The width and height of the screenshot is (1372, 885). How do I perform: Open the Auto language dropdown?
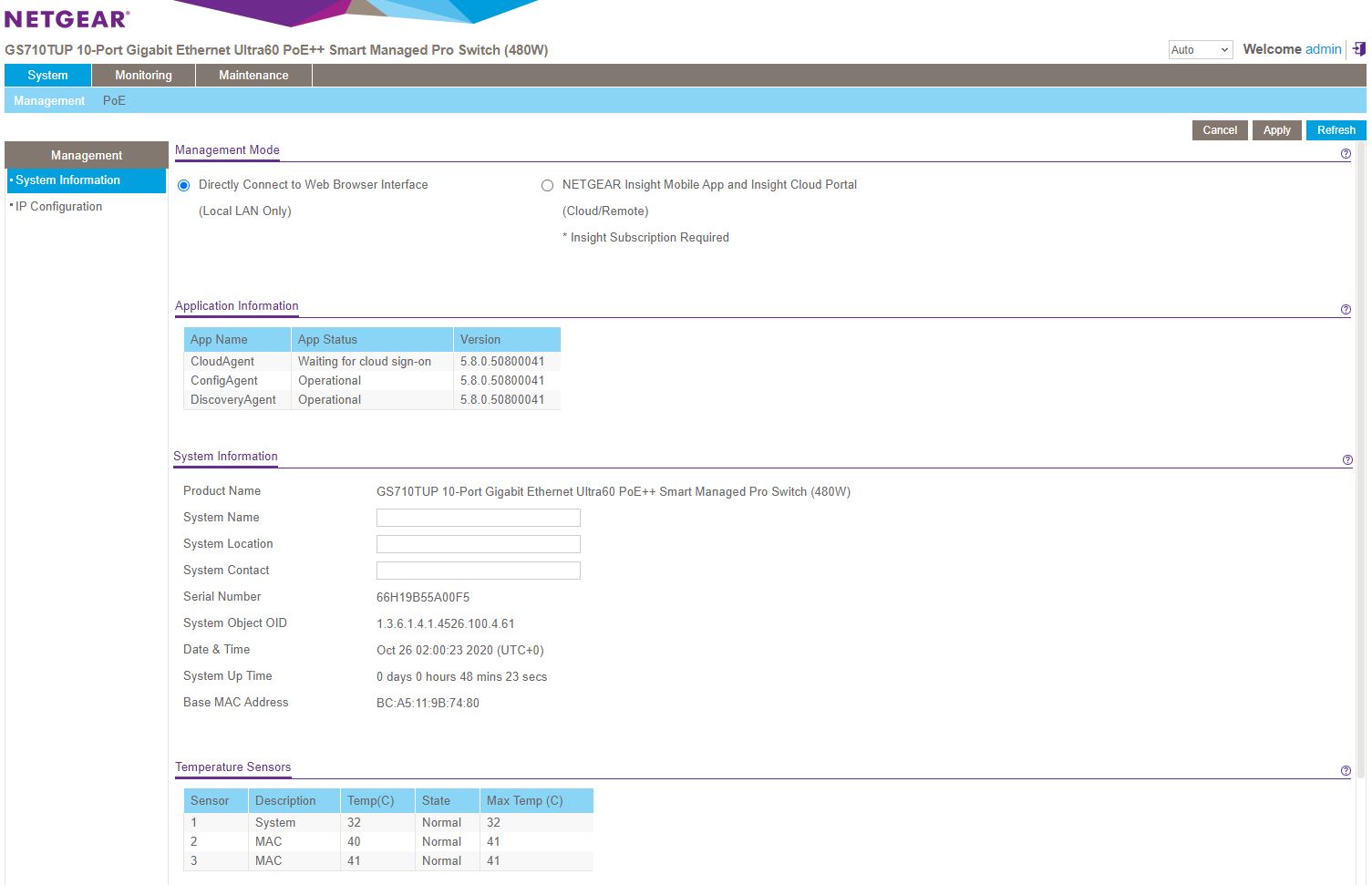pyautogui.click(x=1200, y=50)
